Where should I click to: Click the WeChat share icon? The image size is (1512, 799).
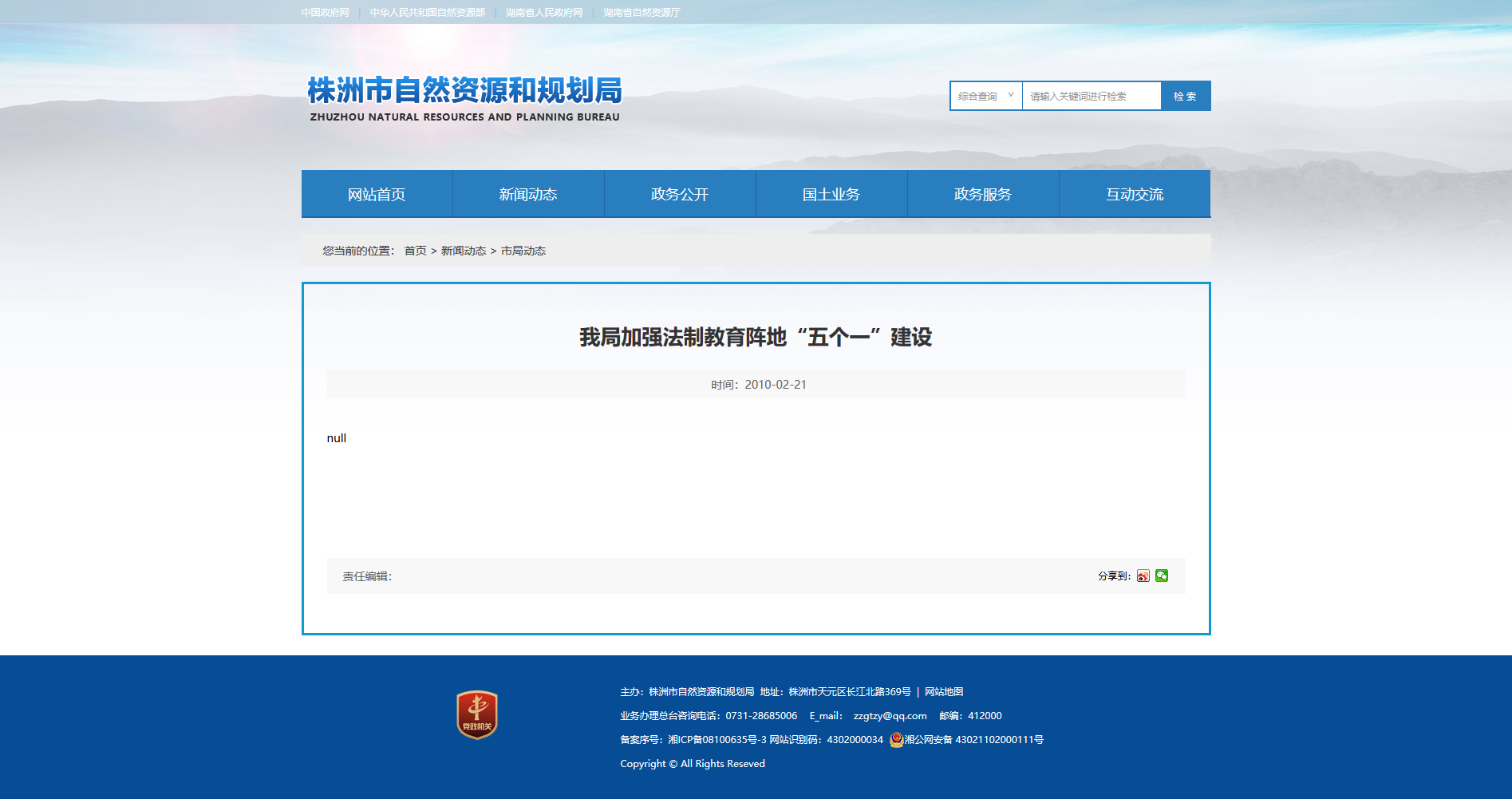click(1162, 576)
